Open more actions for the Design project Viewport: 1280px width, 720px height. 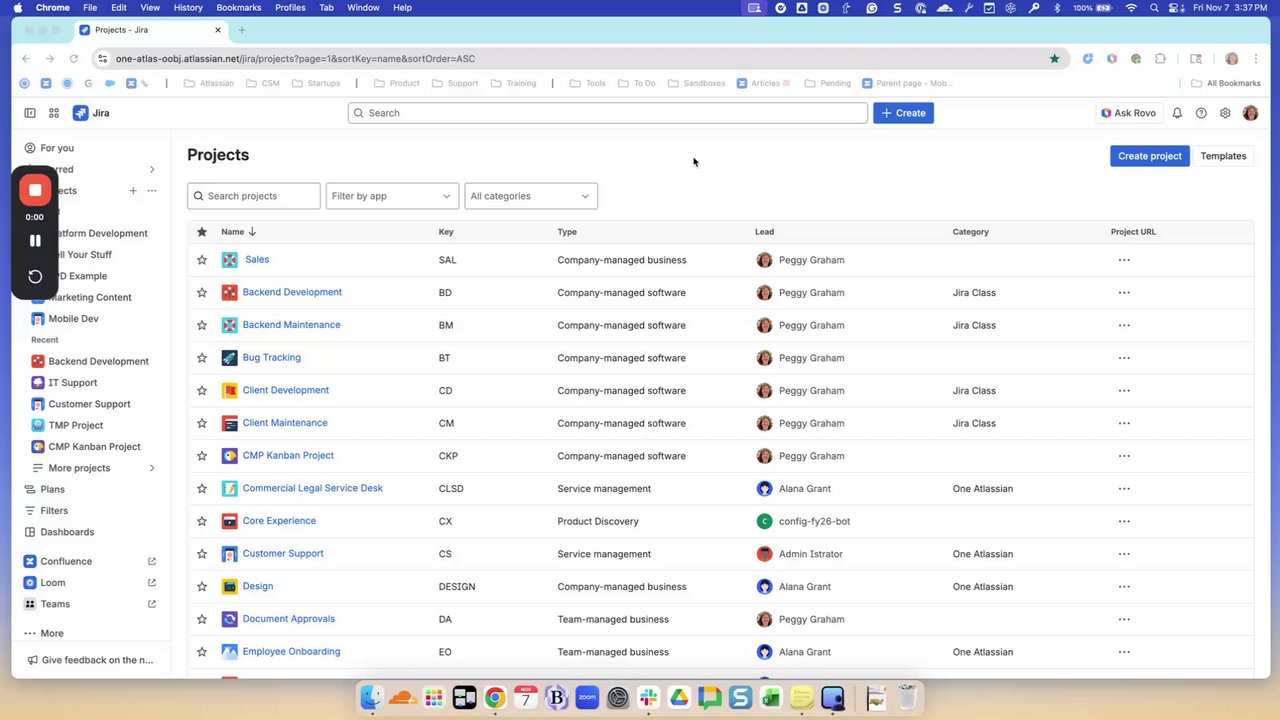pos(1124,587)
